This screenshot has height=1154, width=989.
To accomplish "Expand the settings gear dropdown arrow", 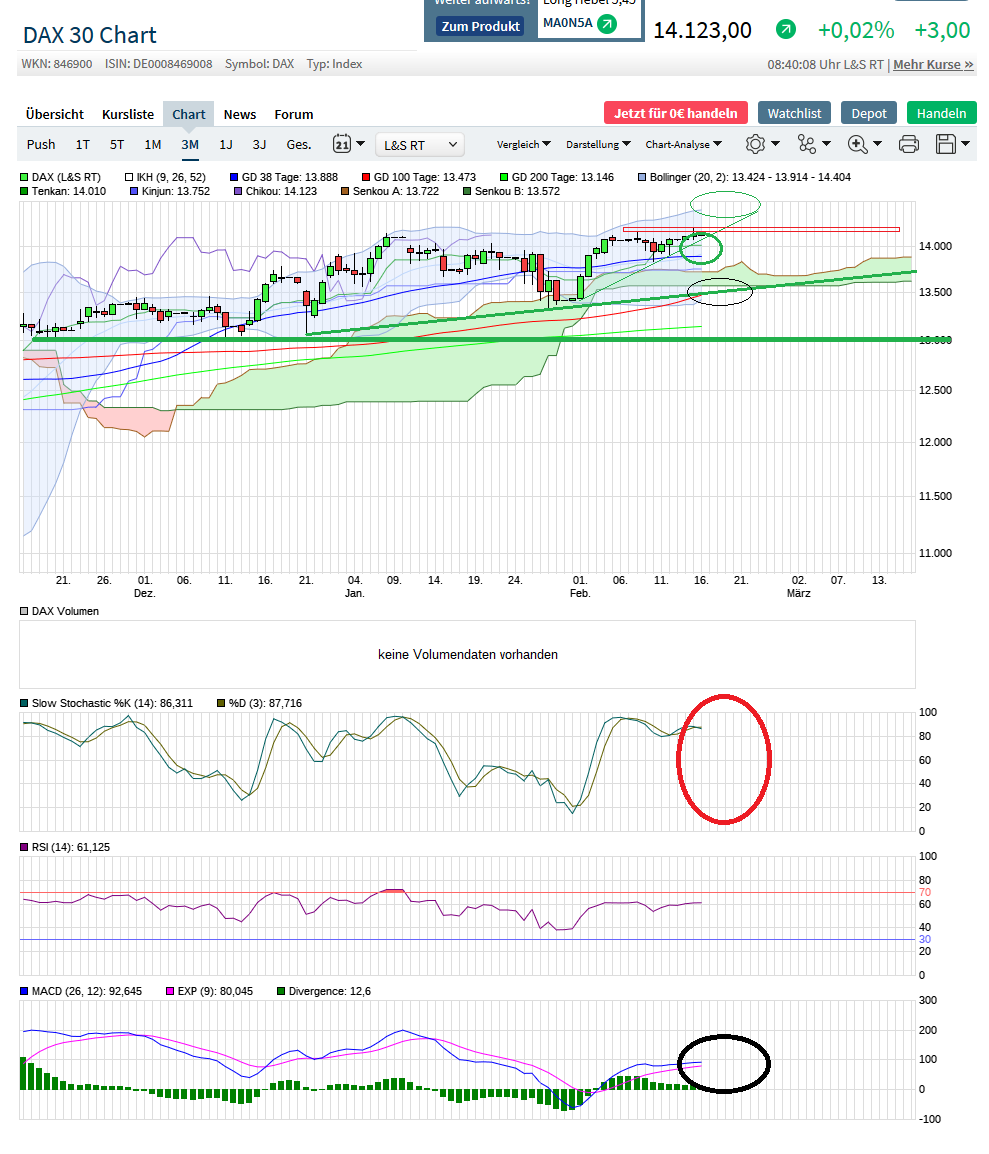I will (x=775, y=144).
